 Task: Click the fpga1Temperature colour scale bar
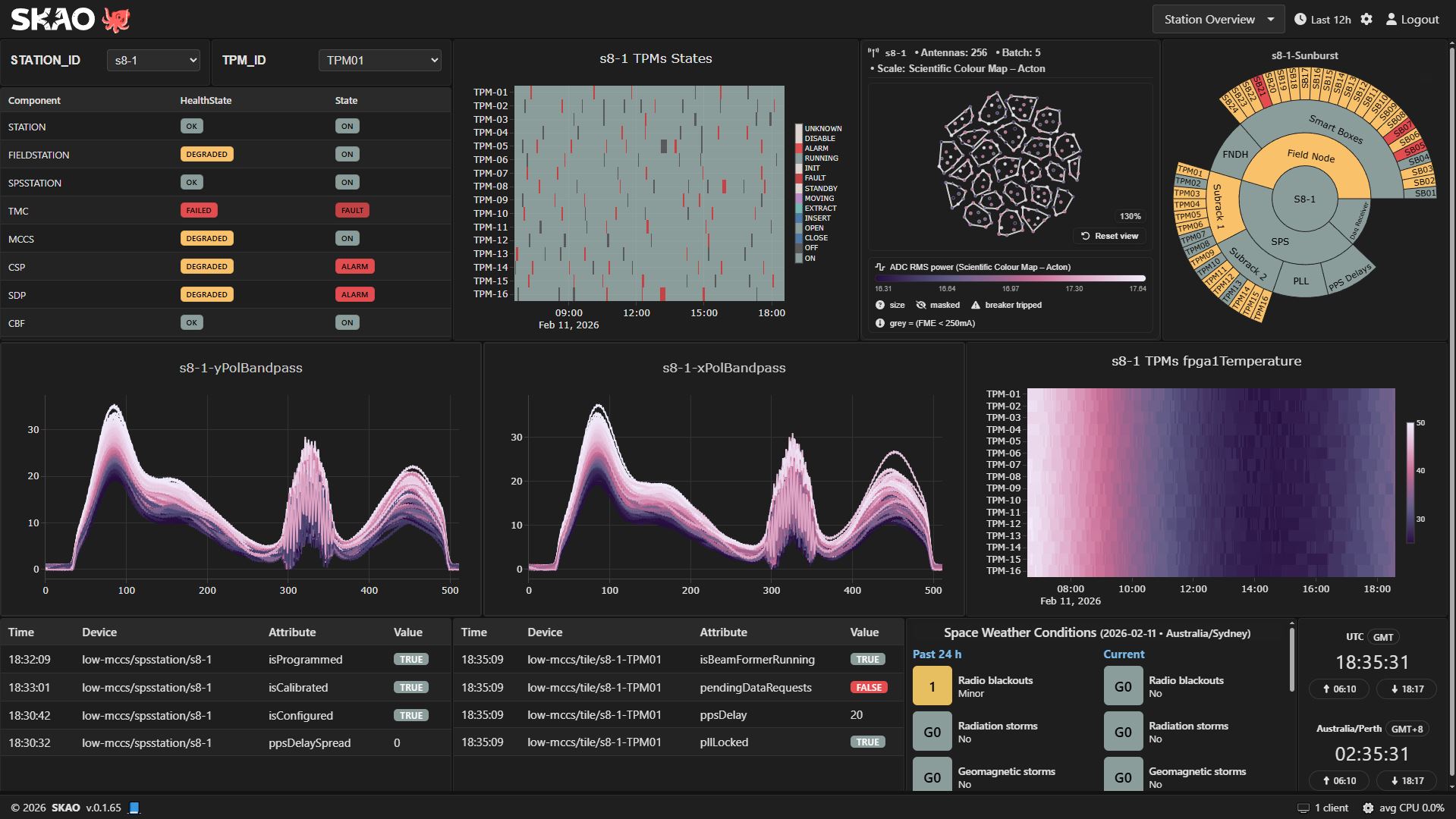point(1410,482)
